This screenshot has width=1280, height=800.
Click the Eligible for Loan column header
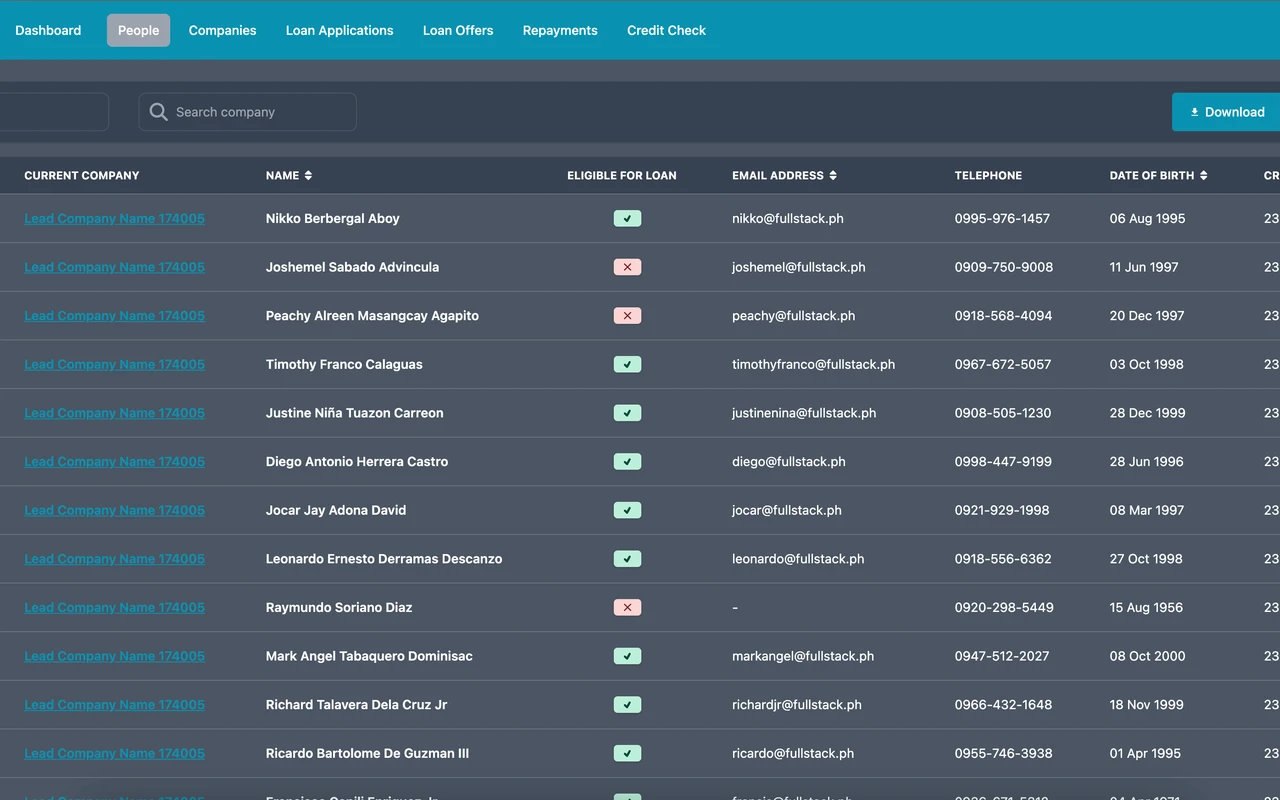pos(622,176)
